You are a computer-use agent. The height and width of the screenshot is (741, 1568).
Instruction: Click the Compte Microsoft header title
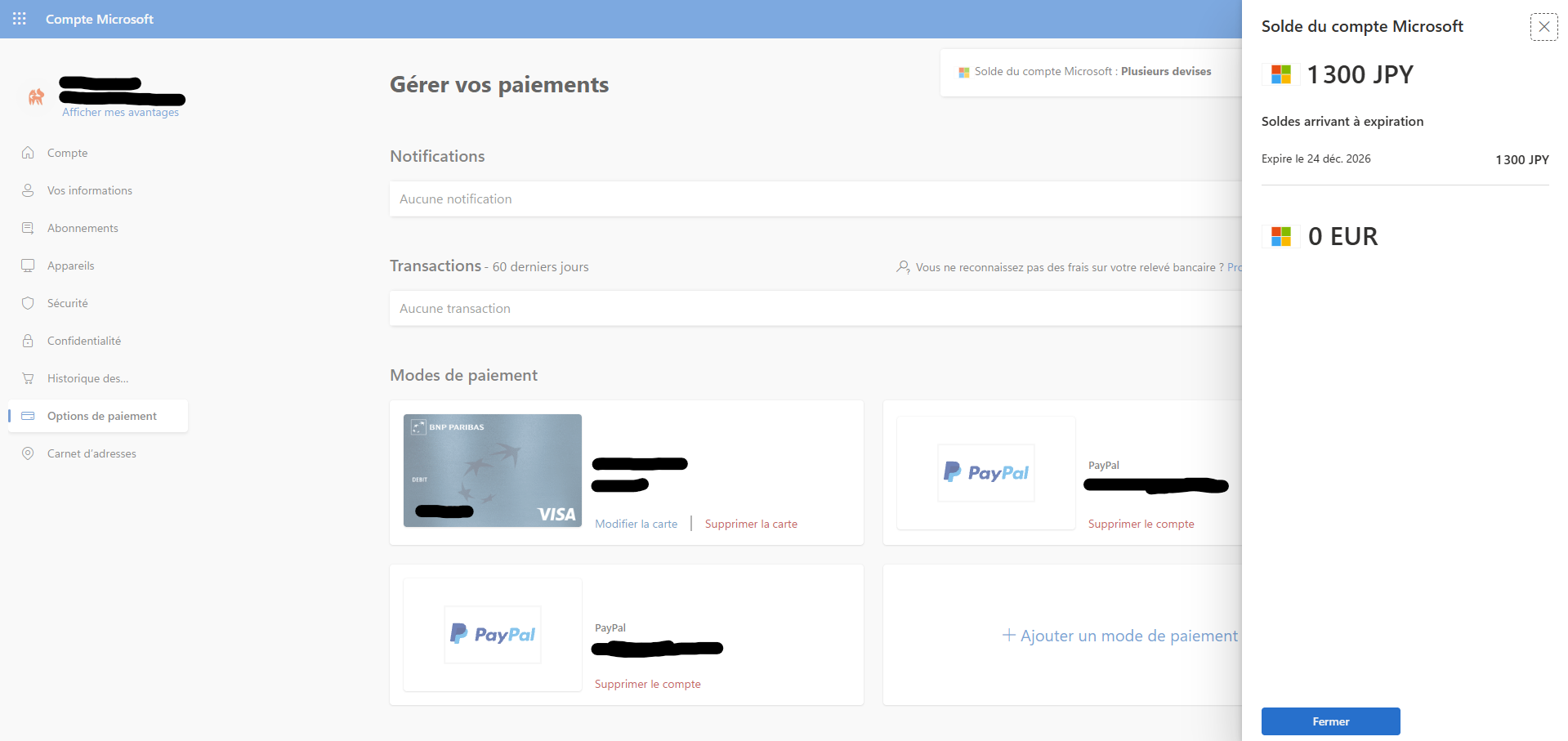[99, 19]
